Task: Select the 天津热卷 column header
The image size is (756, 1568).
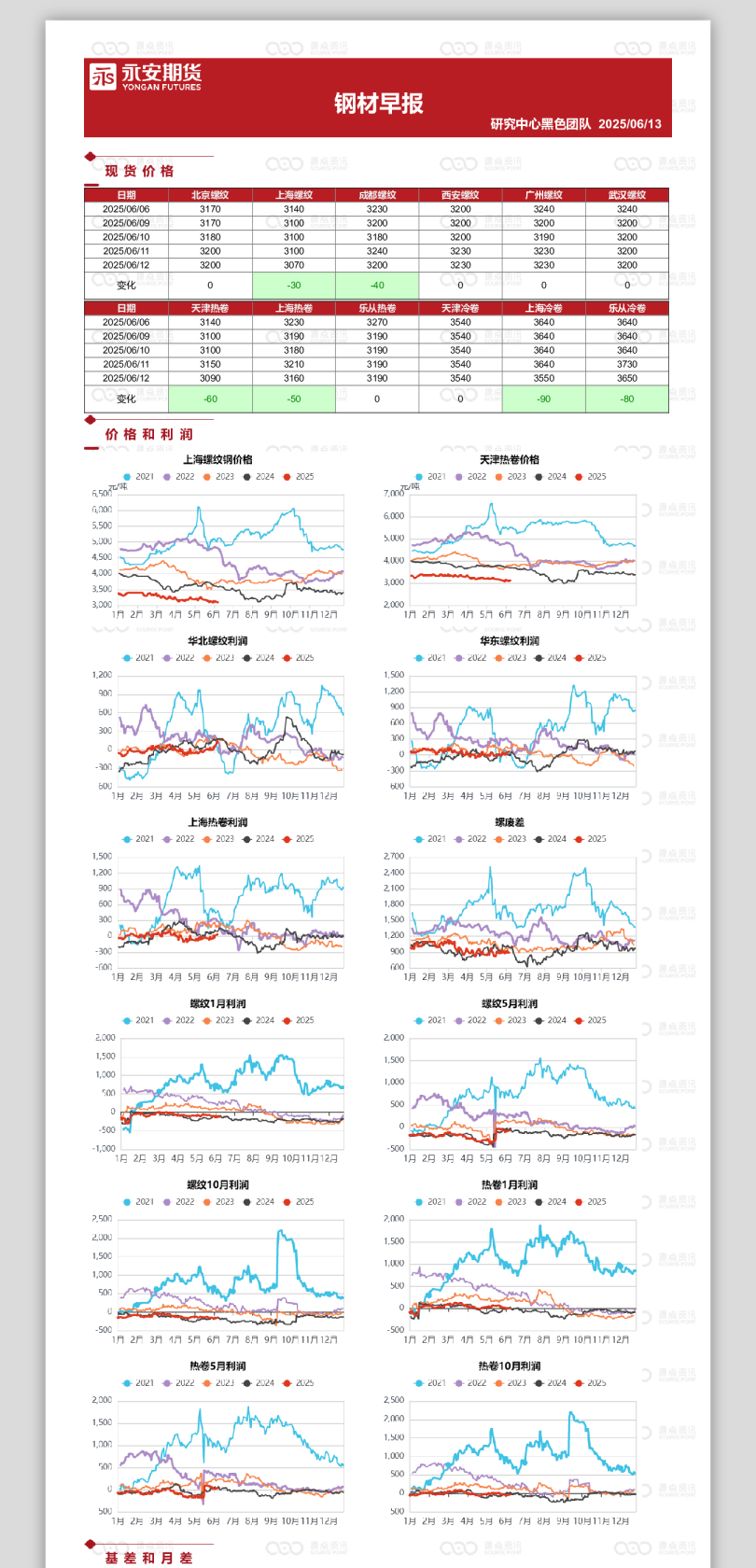Action: pos(210,308)
